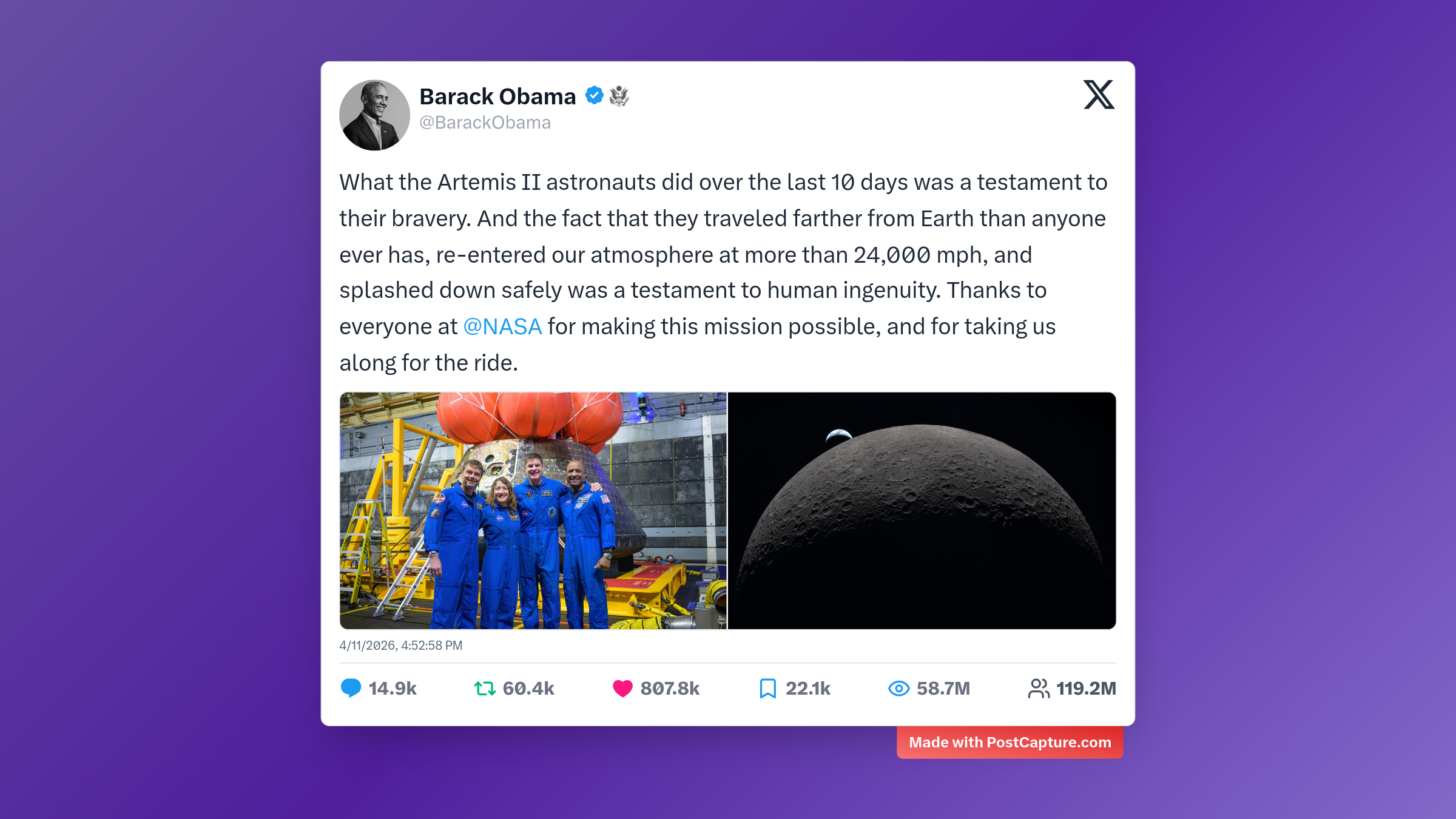Click the bookmark icon
The image size is (1456, 819).
[767, 689]
